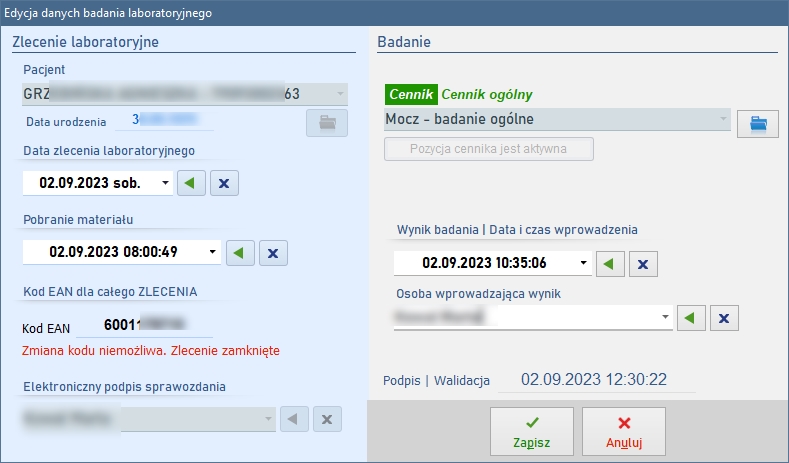Open Pobranie materiału datetime dropdown
The image size is (789, 463).
[x=213, y=252]
